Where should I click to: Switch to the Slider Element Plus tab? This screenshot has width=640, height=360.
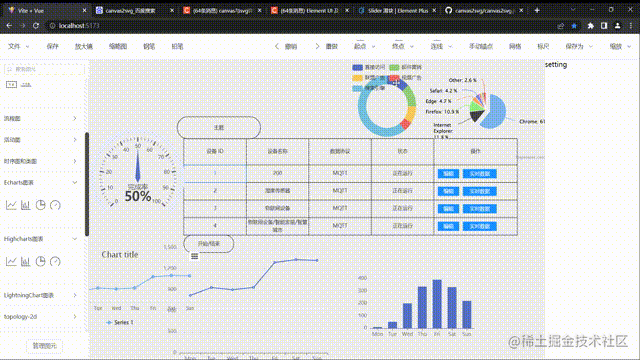(397, 10)
